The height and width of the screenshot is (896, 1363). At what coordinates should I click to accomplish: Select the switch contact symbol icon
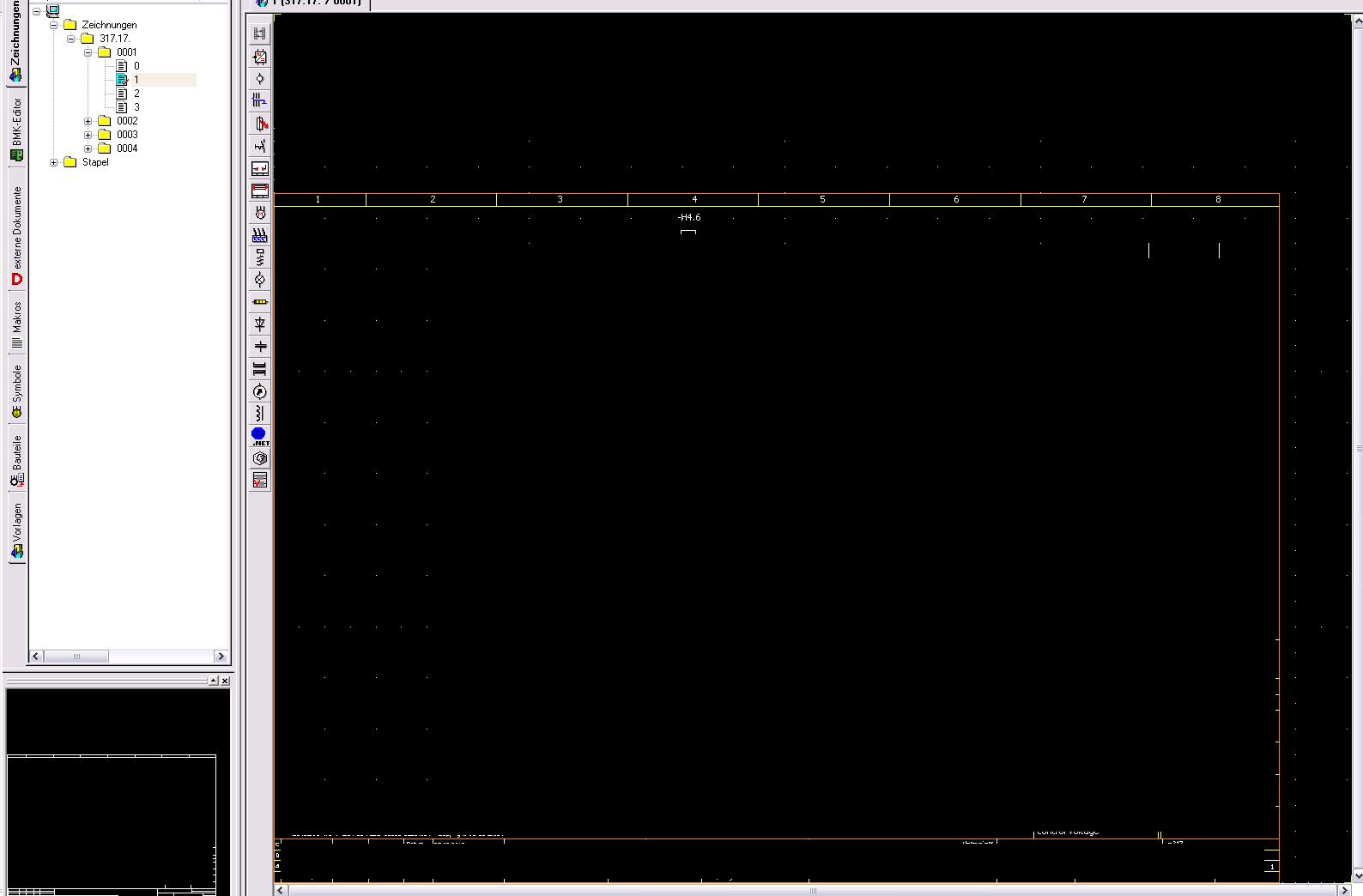[260, 146]
